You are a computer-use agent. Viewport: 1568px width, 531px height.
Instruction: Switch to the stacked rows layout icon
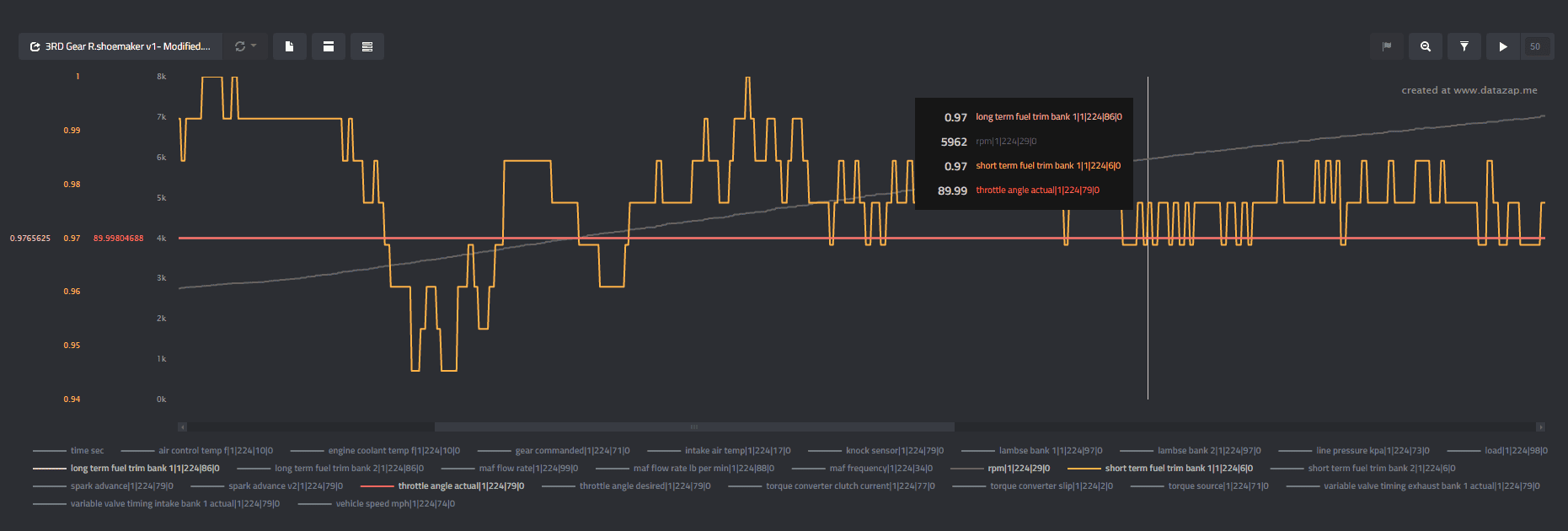click(367, 46)
